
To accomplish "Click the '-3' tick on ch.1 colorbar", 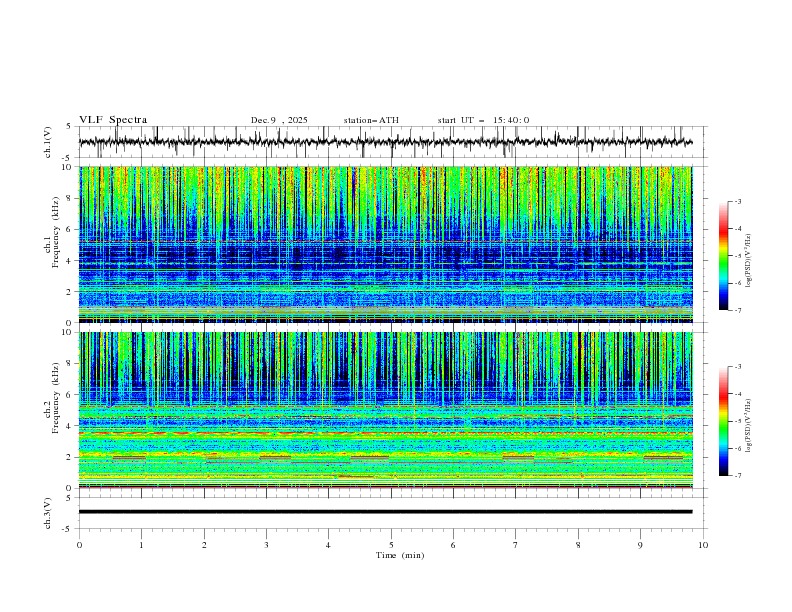I will point(738,201).
